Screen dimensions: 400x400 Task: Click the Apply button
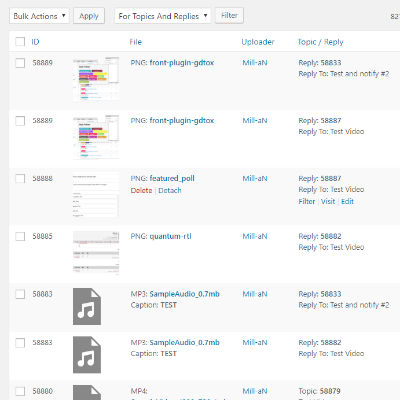(89, 16)
